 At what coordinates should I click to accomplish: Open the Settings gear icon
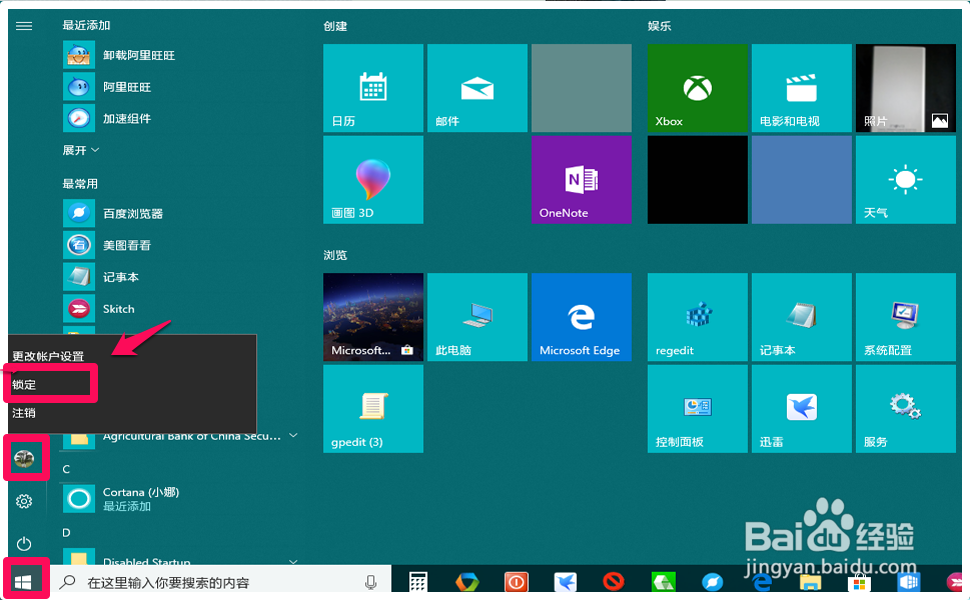tap(24, 501)
